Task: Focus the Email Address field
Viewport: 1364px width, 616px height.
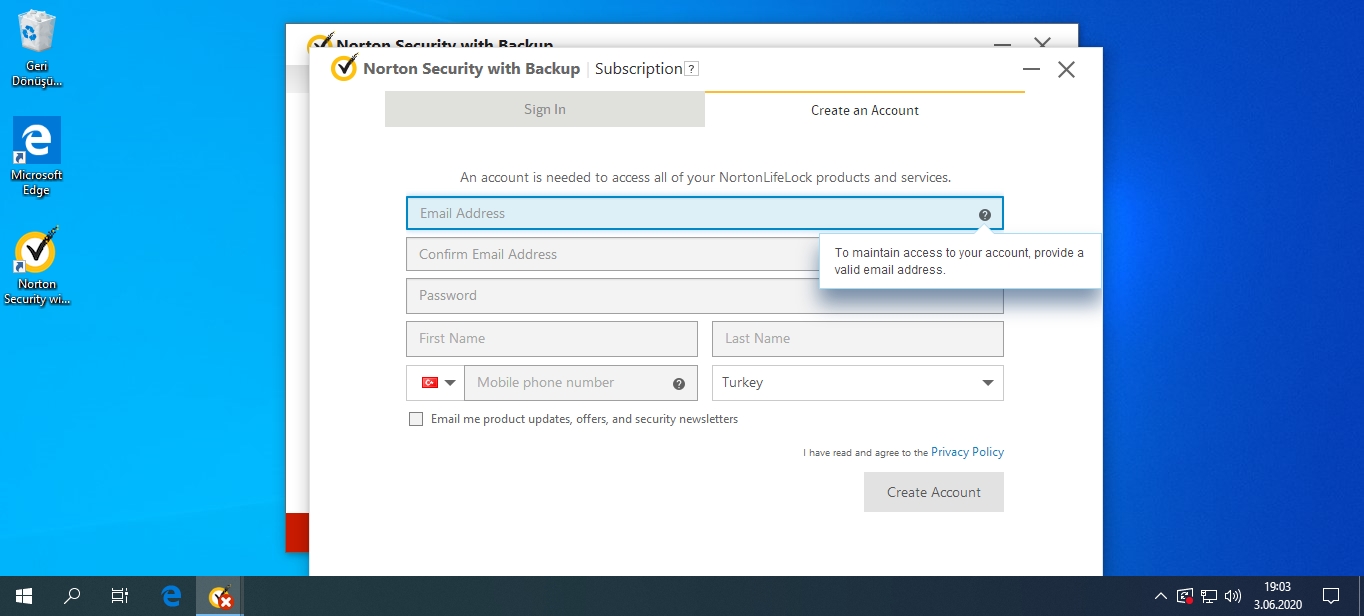Action: [705, 214]
